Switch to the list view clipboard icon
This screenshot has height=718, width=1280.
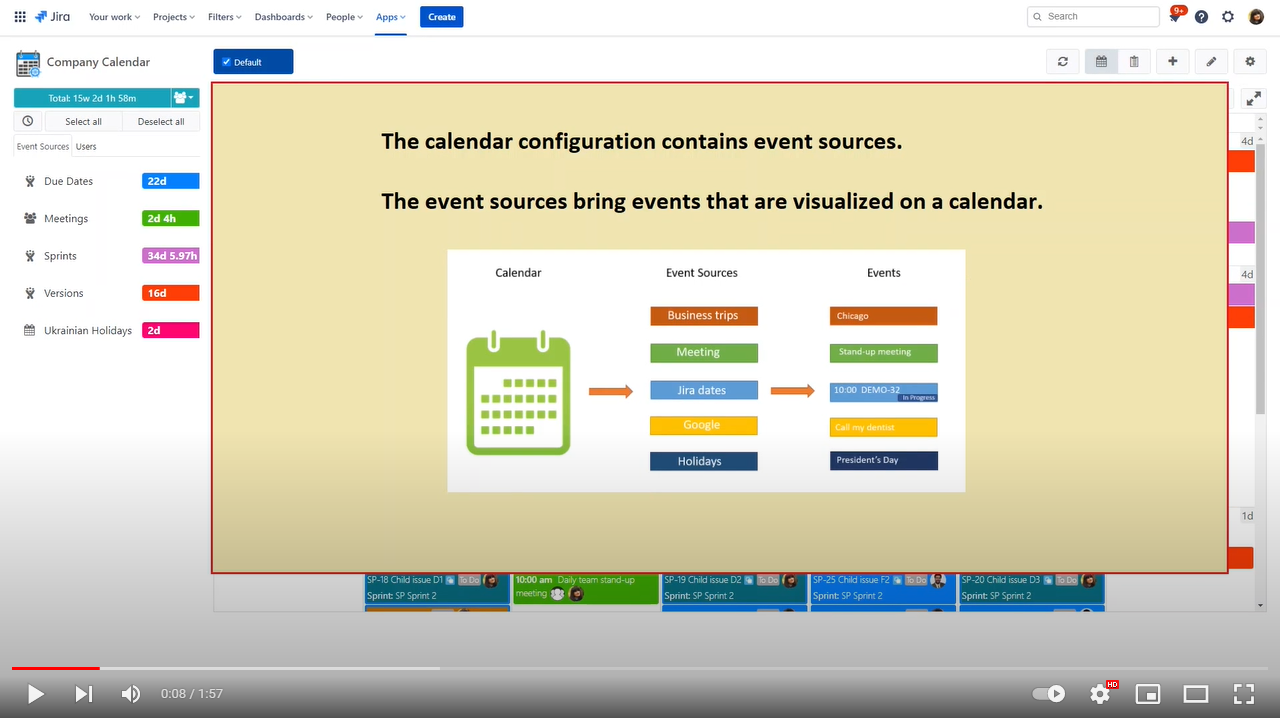[1134, 61]
